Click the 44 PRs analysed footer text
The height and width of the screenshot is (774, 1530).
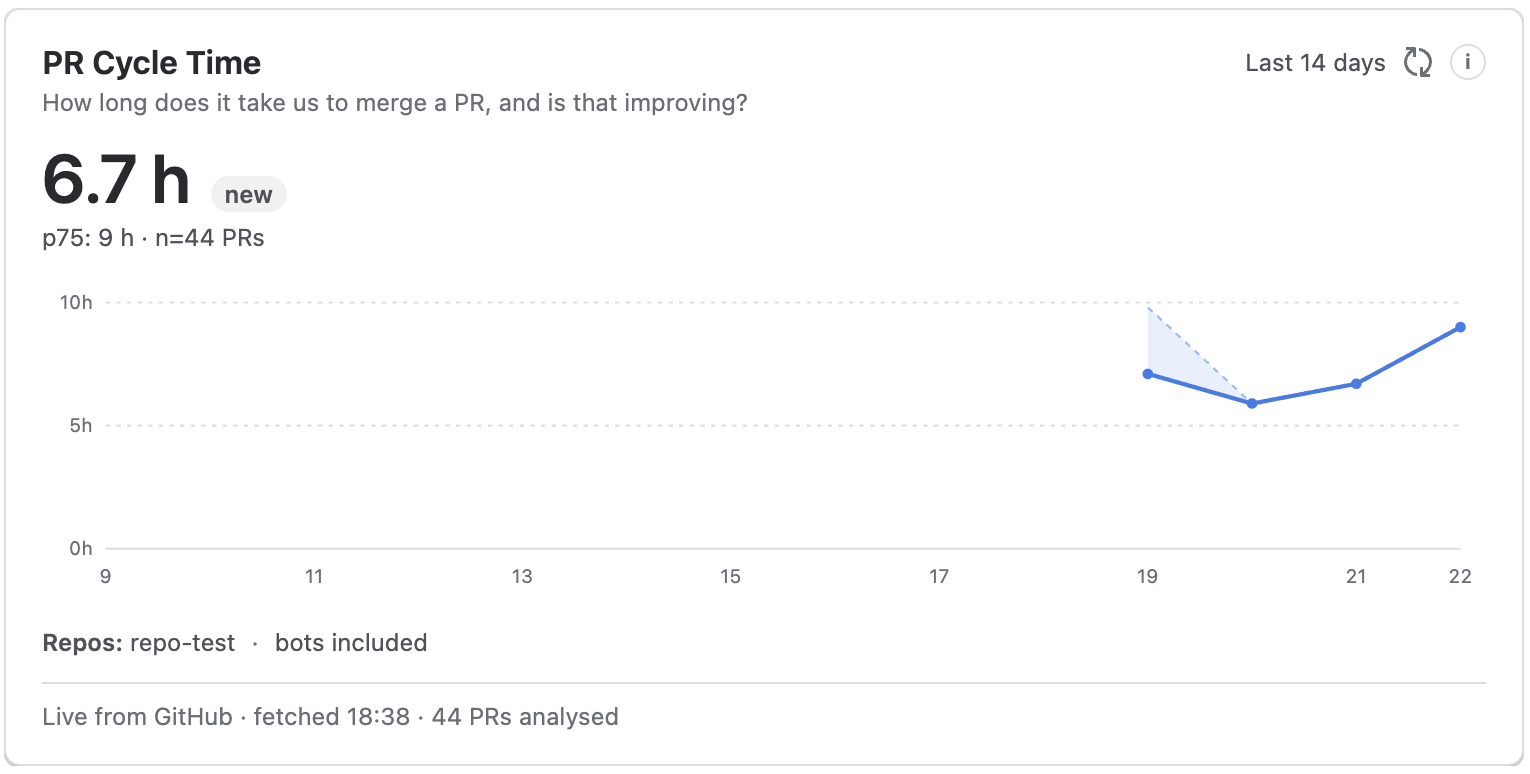pyautogui.click(x=525, y=717)
